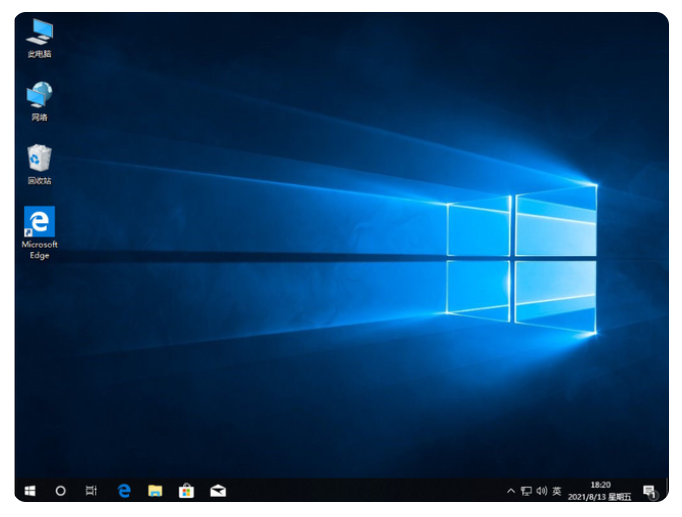The image size is (682, 517).
Task: Open Microsoft Store from the taskbar
Action: [x=186, y=491]
